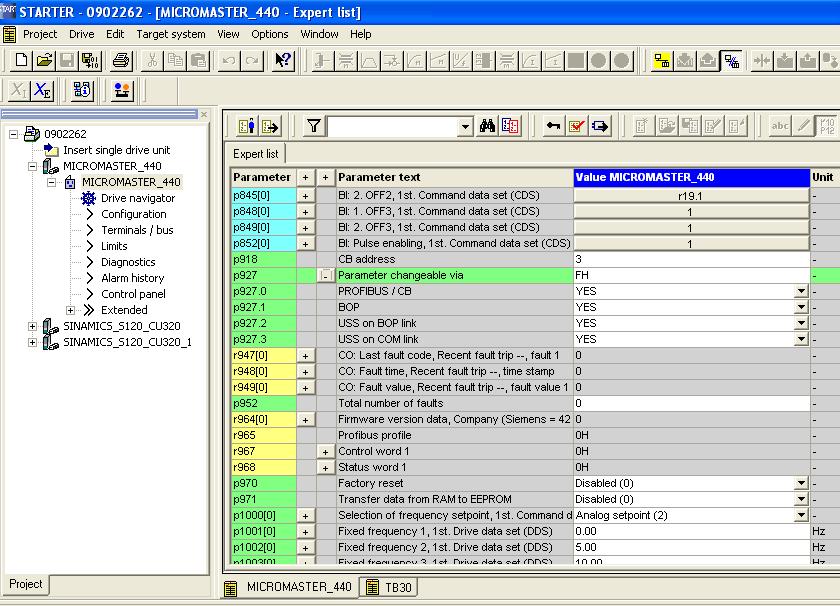Open Terminals / bus in the tree

pos(137,230)
